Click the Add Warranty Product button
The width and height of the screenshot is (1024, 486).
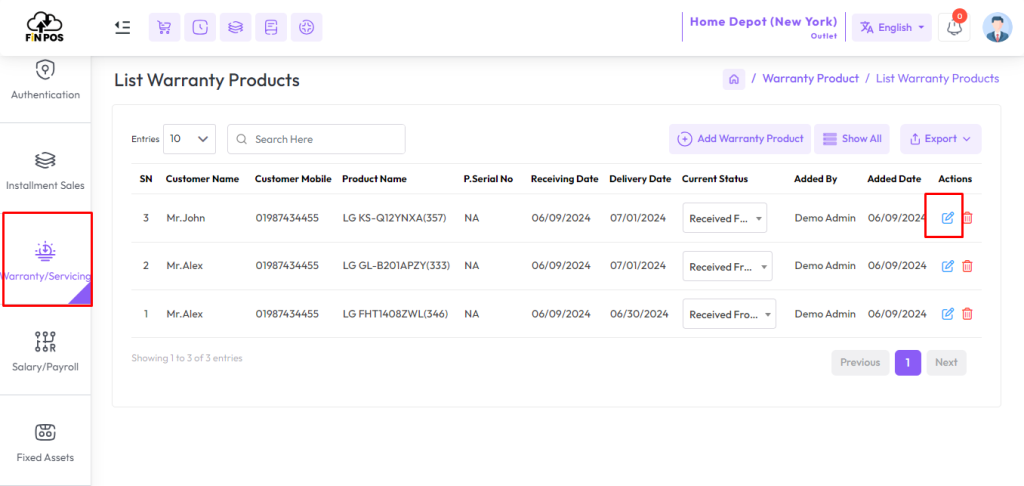(x=740, y=139)
